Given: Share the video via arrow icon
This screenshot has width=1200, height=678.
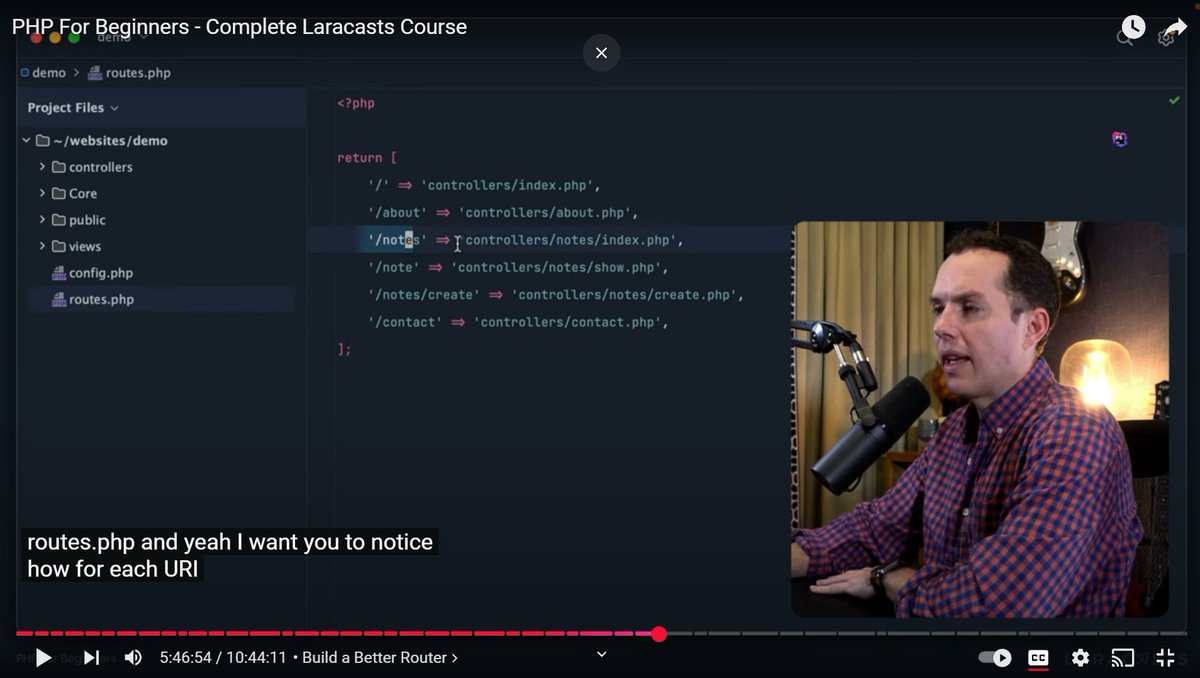Looking at the screenshot, I should pyautogui.click(x=1174, y=27).
